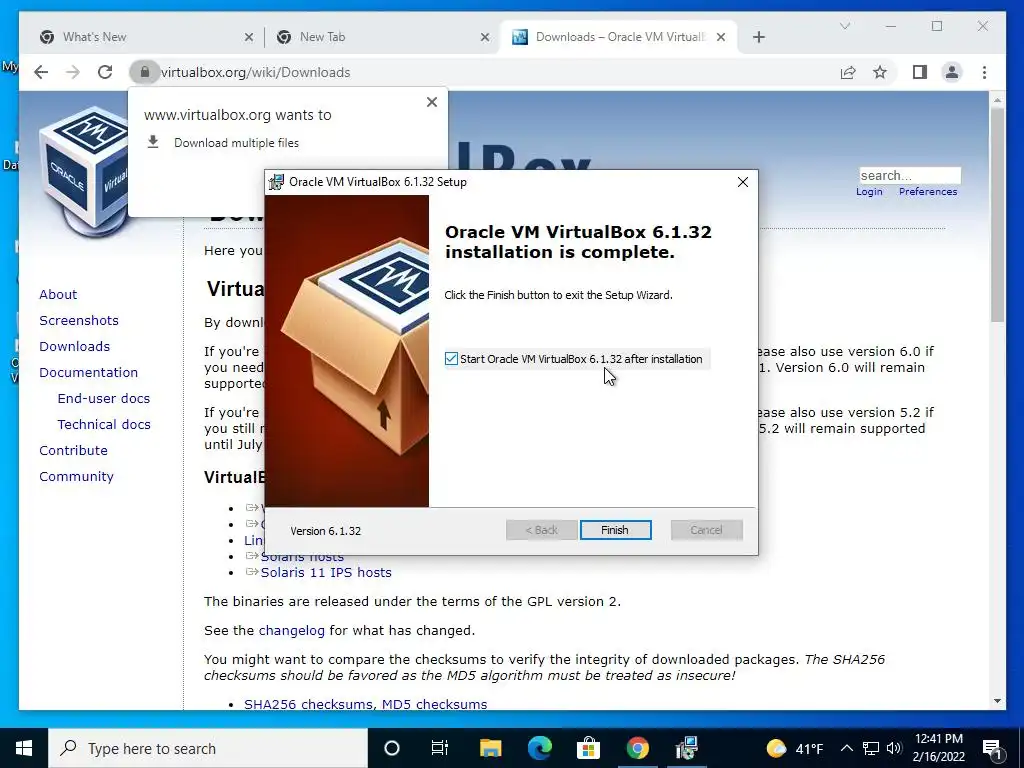Open the Contribute sidebar link
Viewport: 1024px width, 768px height.
point(73,451)
